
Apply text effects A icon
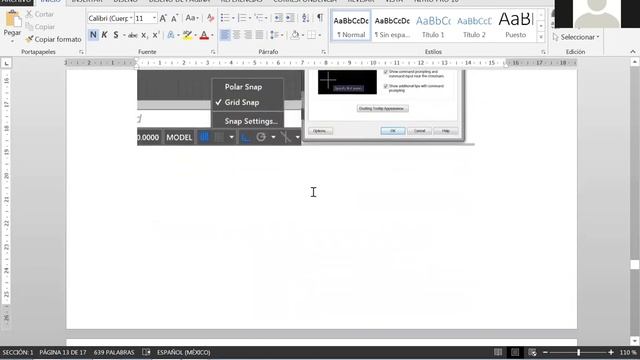click(171, 36)
